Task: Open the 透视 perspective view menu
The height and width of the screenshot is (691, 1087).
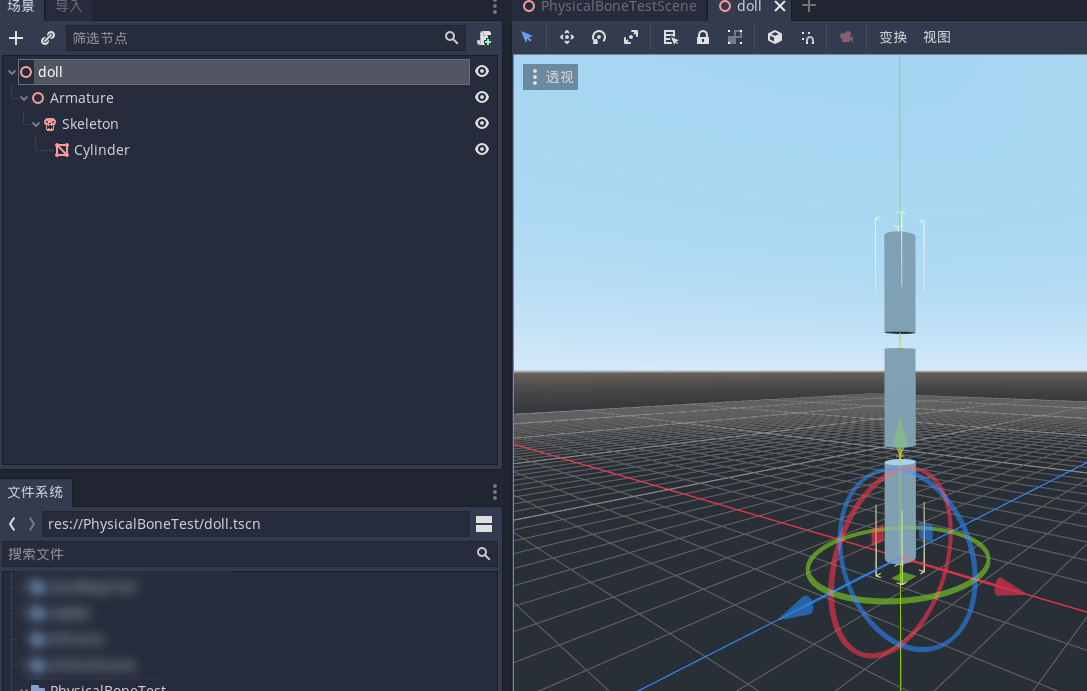Action: pyautogui.click(x=550, y=77)
